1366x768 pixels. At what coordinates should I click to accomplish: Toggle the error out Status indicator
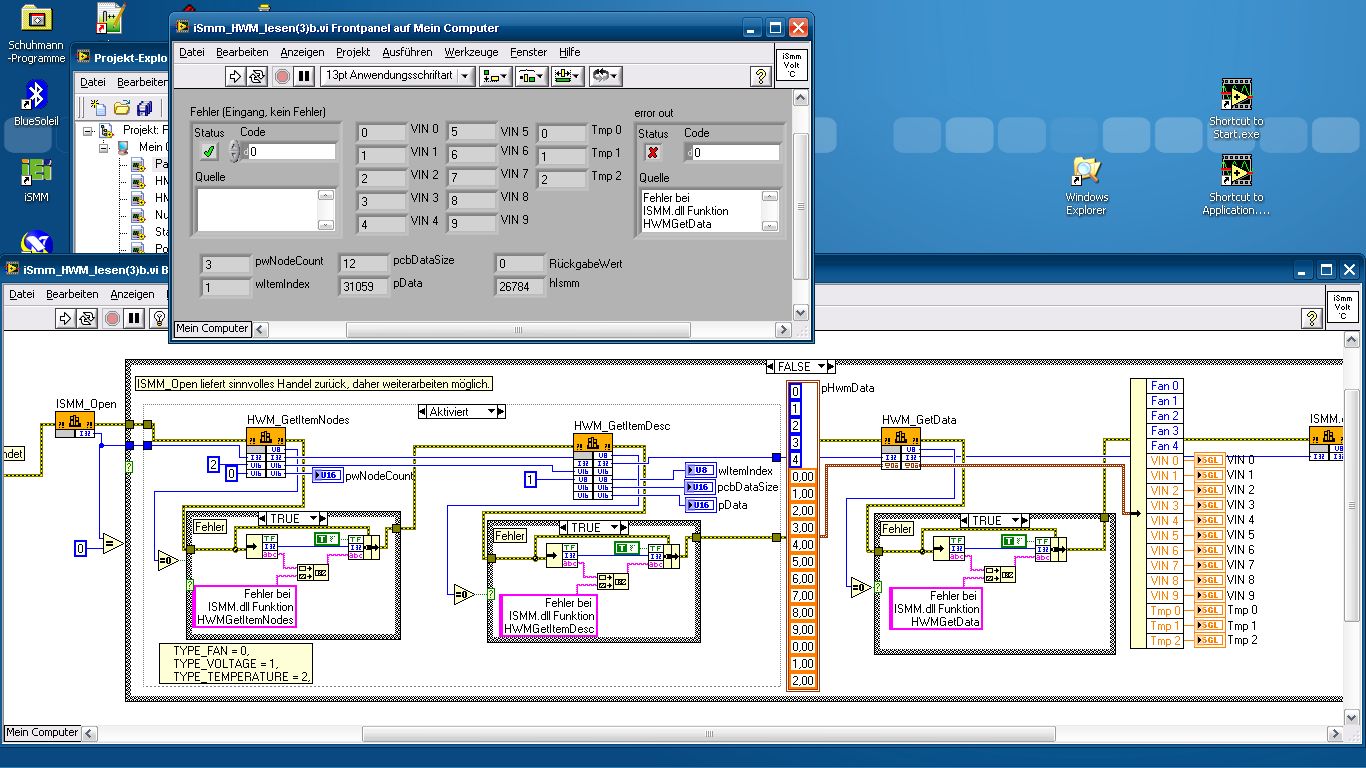click(653, 152)
